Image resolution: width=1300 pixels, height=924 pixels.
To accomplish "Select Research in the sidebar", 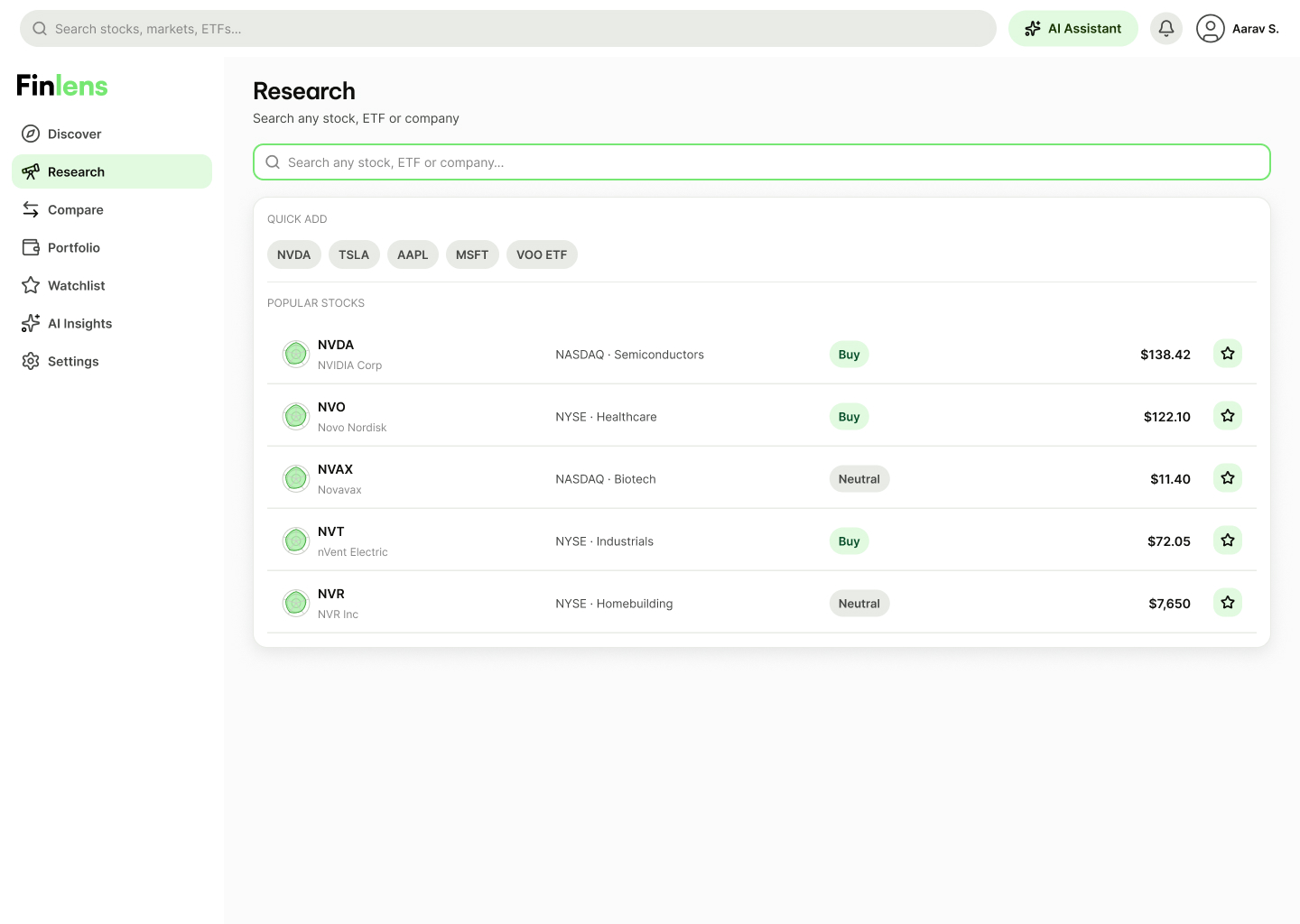I will pos(112,171).
